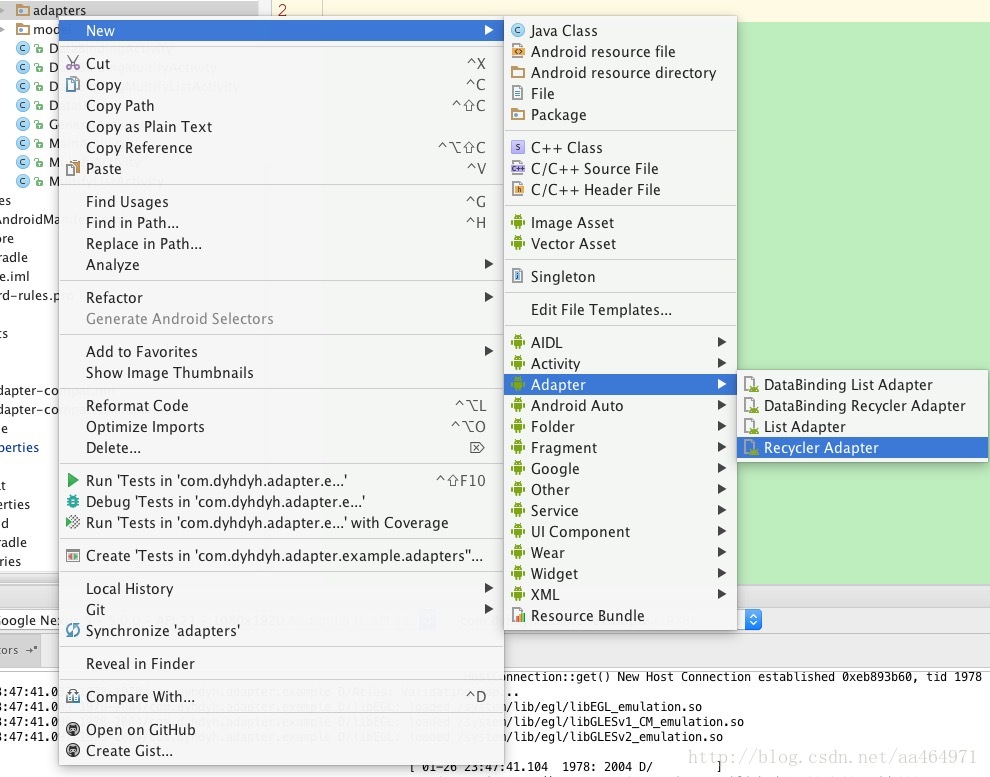The width and height of the screenshot is (990, 777).
Task: Expand the Refactor submenu arrow
Action: (x=489, y=298)
